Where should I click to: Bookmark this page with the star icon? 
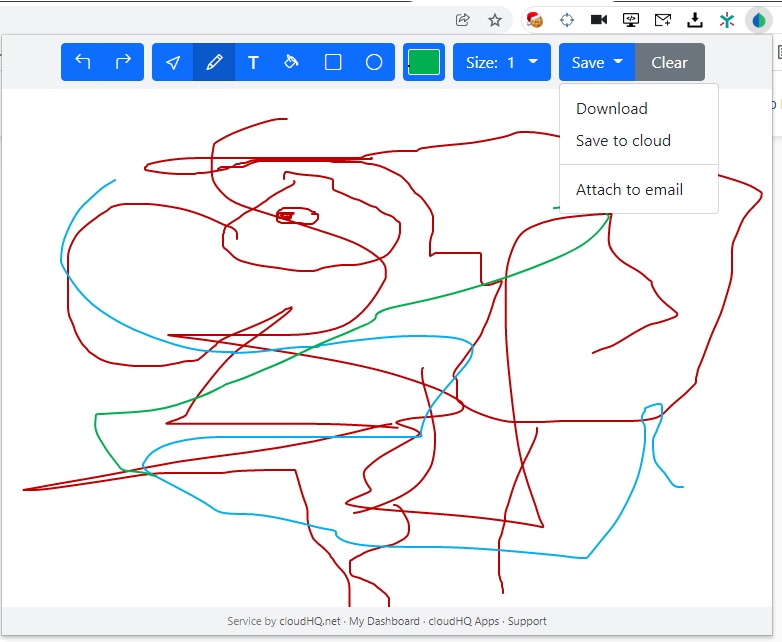point(495,20)
